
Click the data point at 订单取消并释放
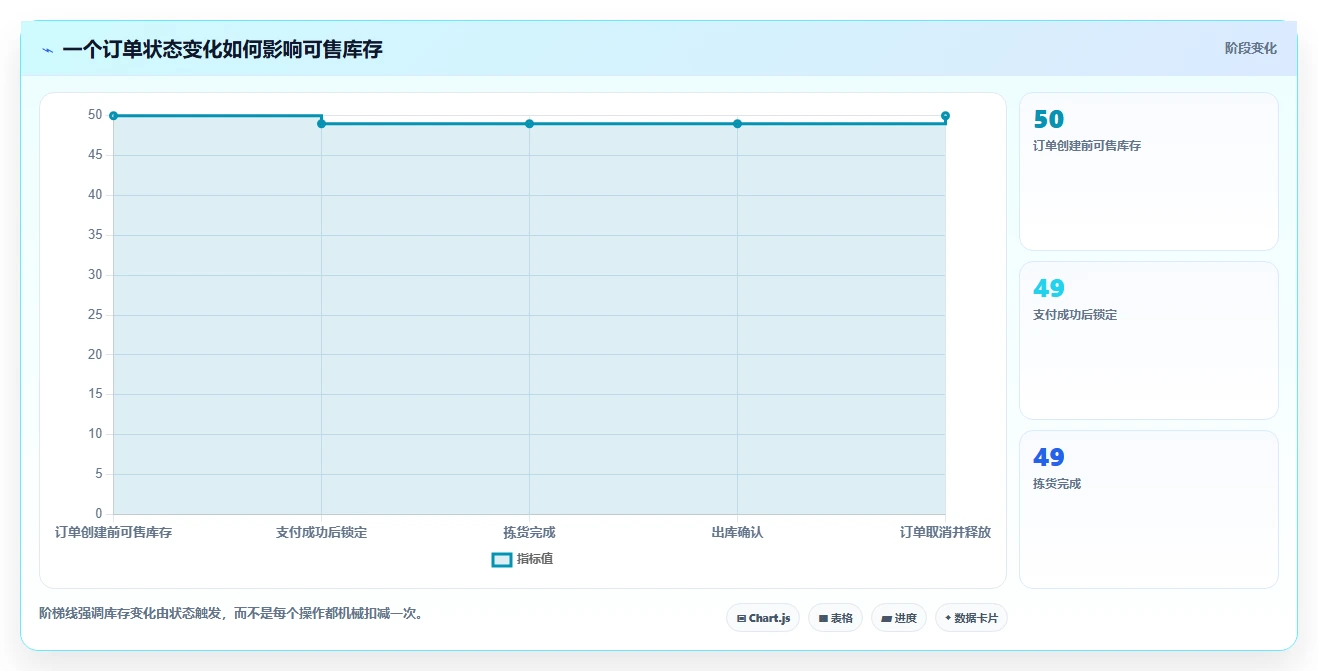(x=945, y=116)
